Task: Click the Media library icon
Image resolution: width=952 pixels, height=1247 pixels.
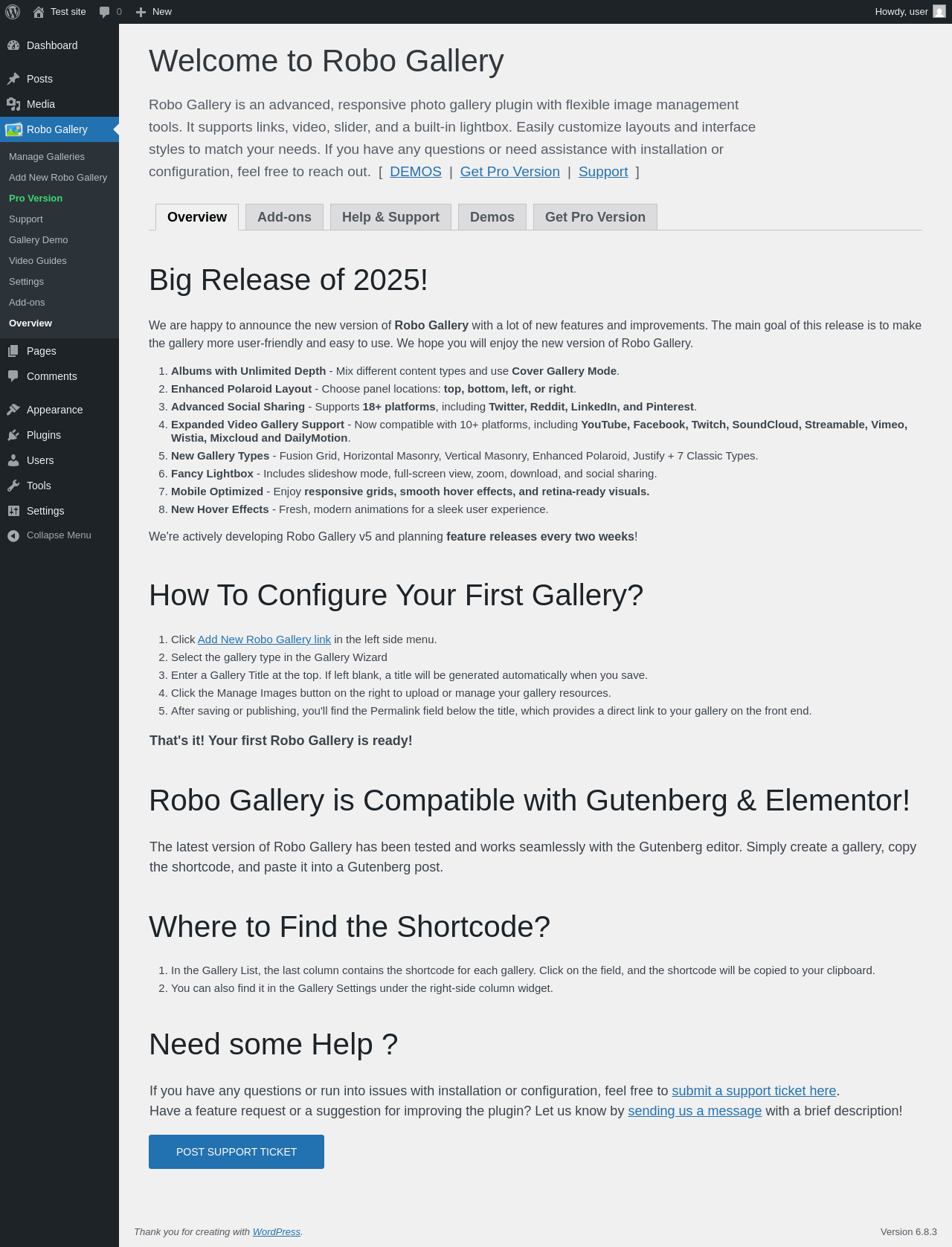Action: [x=13, y=104]
